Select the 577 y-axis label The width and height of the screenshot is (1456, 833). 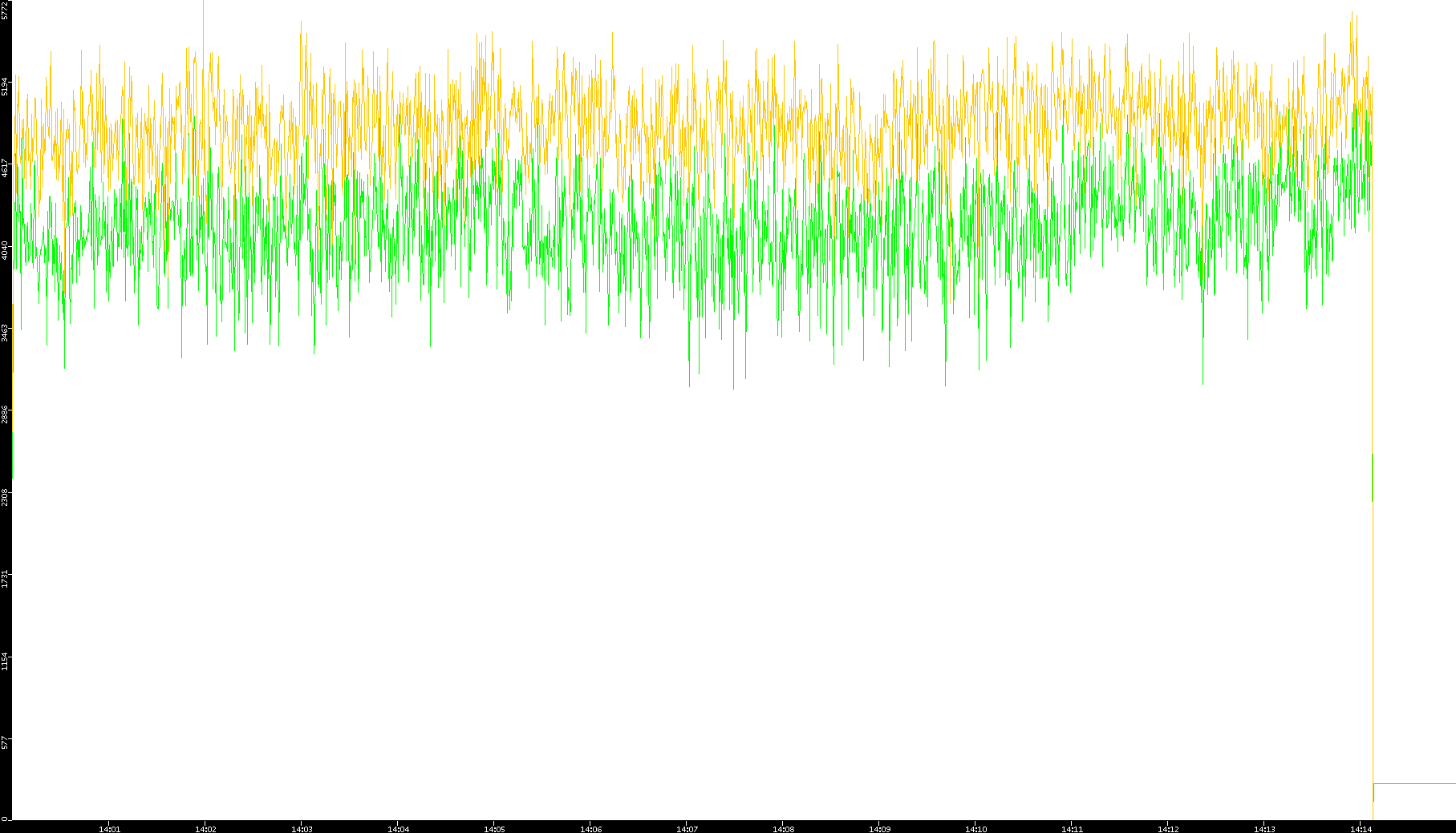[5, 742]
